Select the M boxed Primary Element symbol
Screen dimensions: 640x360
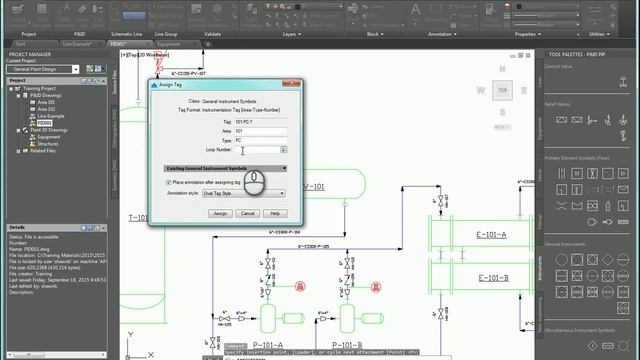[x=577, y=174]
